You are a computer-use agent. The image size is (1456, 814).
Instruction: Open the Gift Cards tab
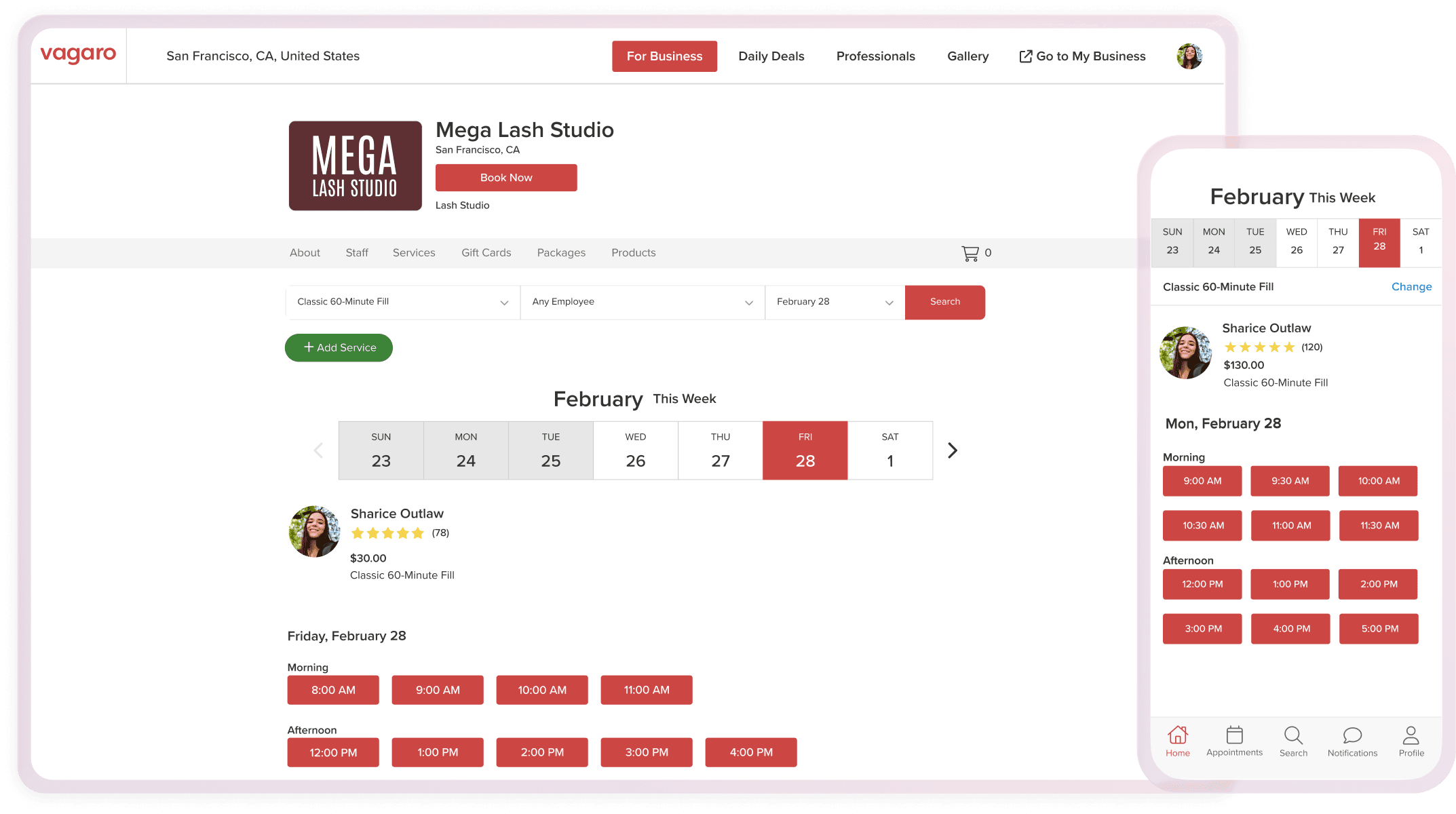pos(486,252)
